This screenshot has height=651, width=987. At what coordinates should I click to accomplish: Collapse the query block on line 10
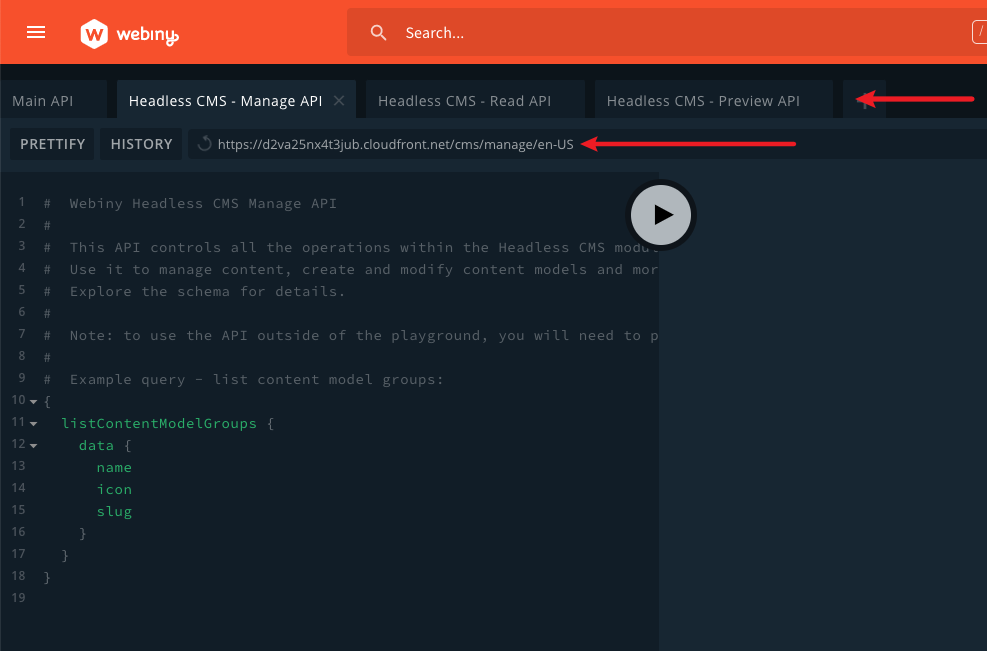pos(33,400)
